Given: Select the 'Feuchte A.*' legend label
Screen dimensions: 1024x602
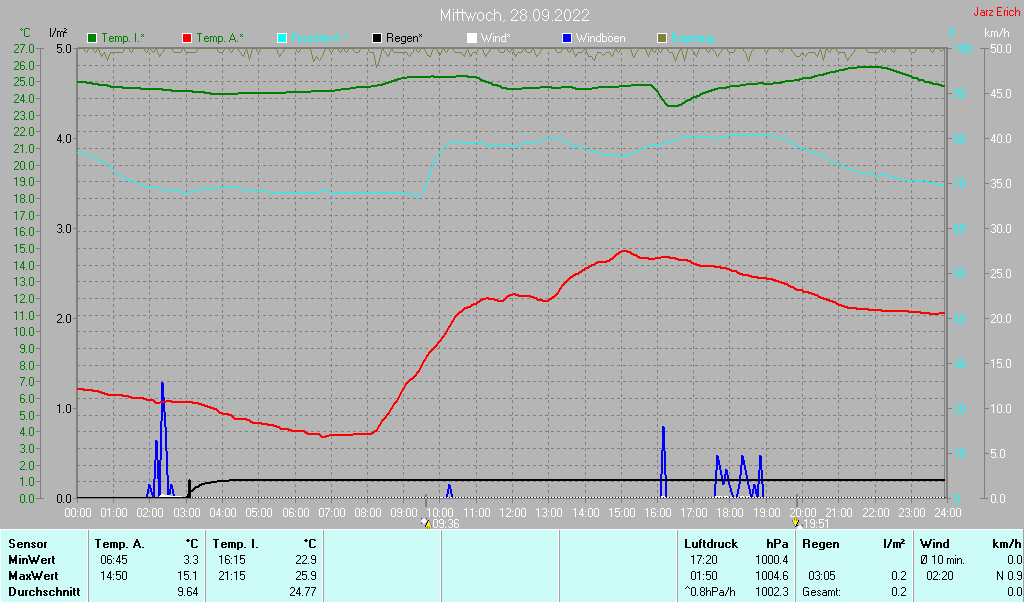Looking at the screenshot, I should [x=319, y=39].
